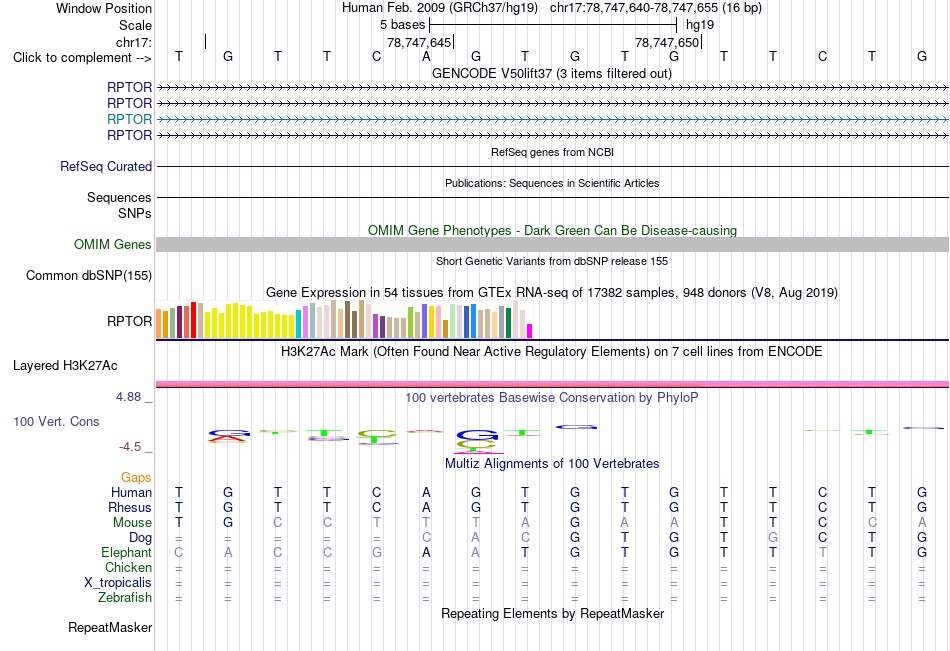Screen dimensions: 950x651
Task: Click the Rhesus species row label
Action: click(130, 507)
